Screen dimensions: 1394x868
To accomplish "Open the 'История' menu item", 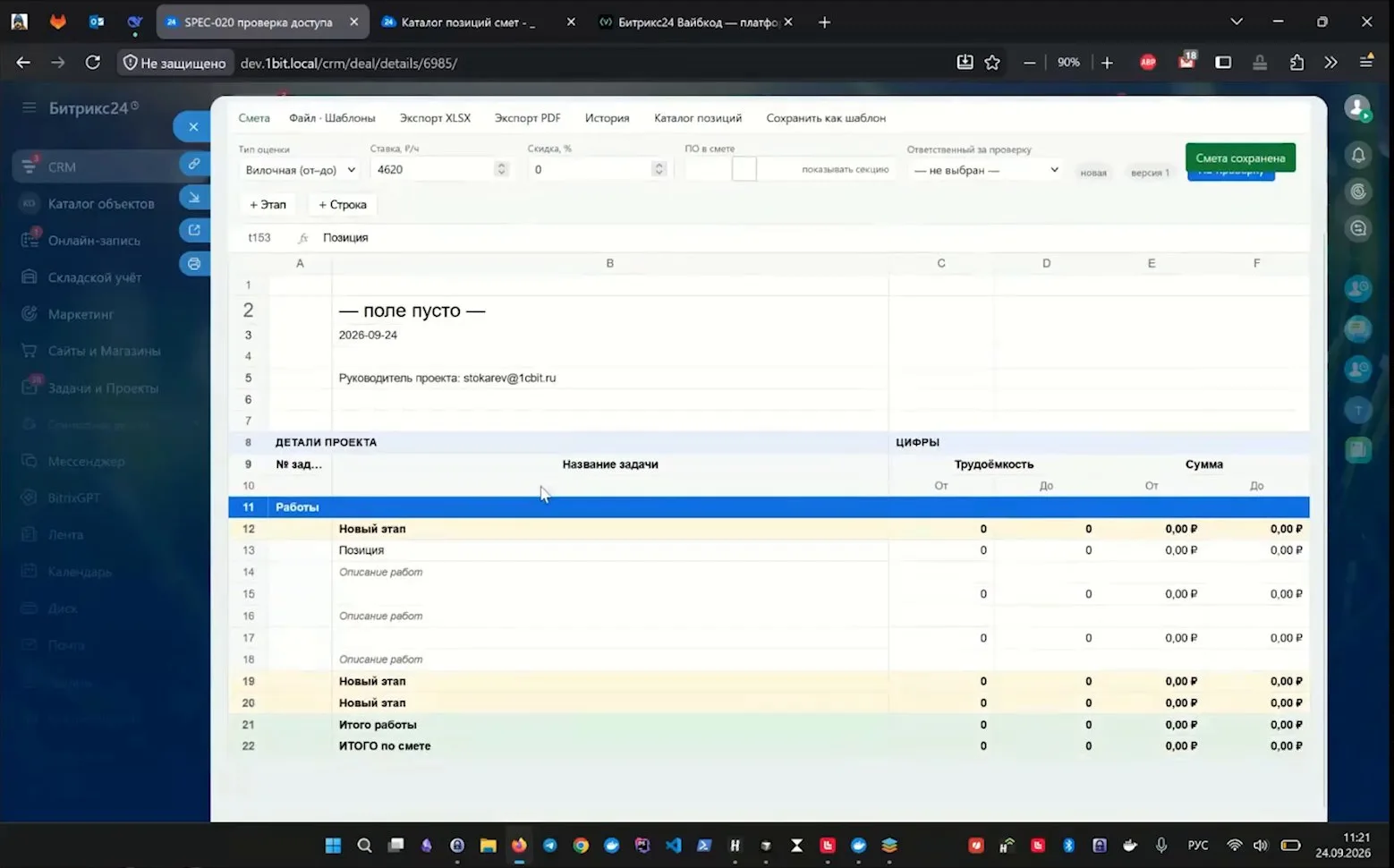I will pos(607,118).
